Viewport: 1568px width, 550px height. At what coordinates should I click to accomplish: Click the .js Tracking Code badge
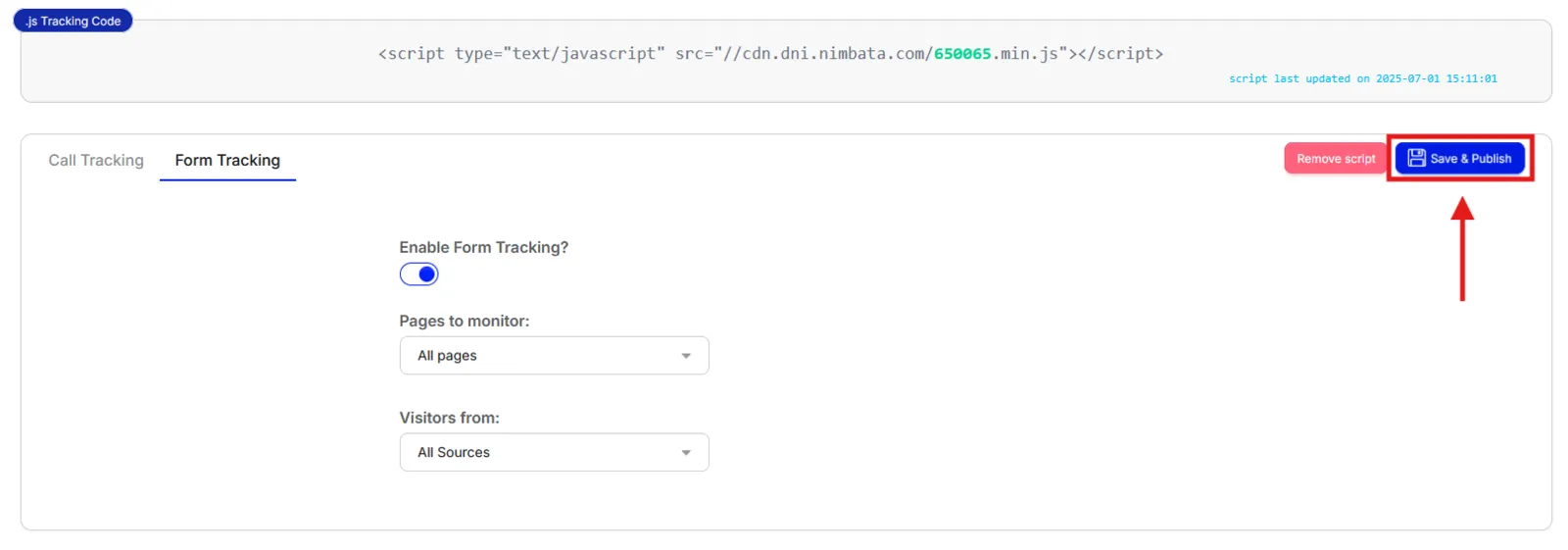pos(73,21)
